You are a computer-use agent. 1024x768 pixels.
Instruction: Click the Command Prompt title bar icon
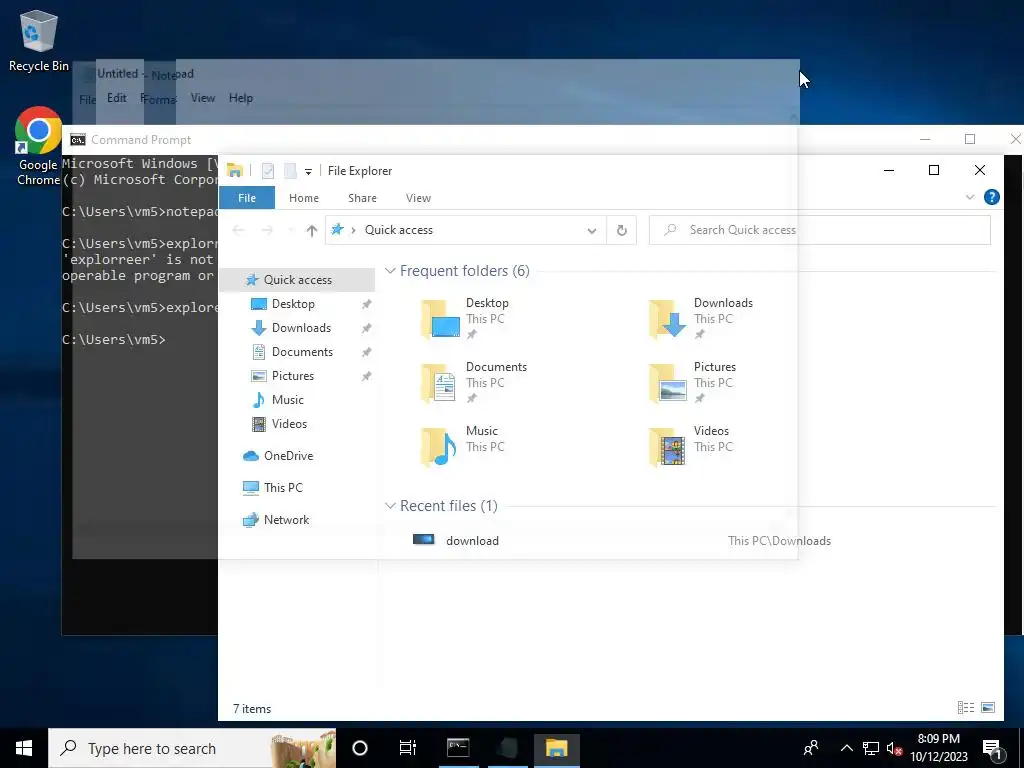point(78,140)
